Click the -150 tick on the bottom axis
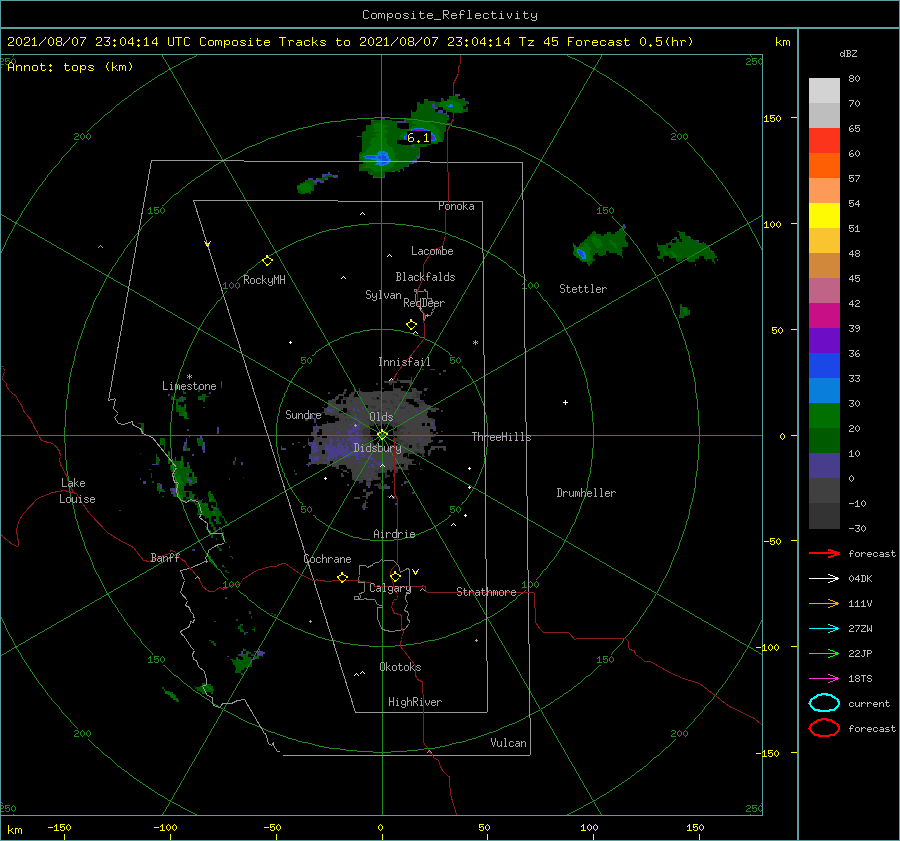This screenshot has height=841, width=900. [59, 827]
